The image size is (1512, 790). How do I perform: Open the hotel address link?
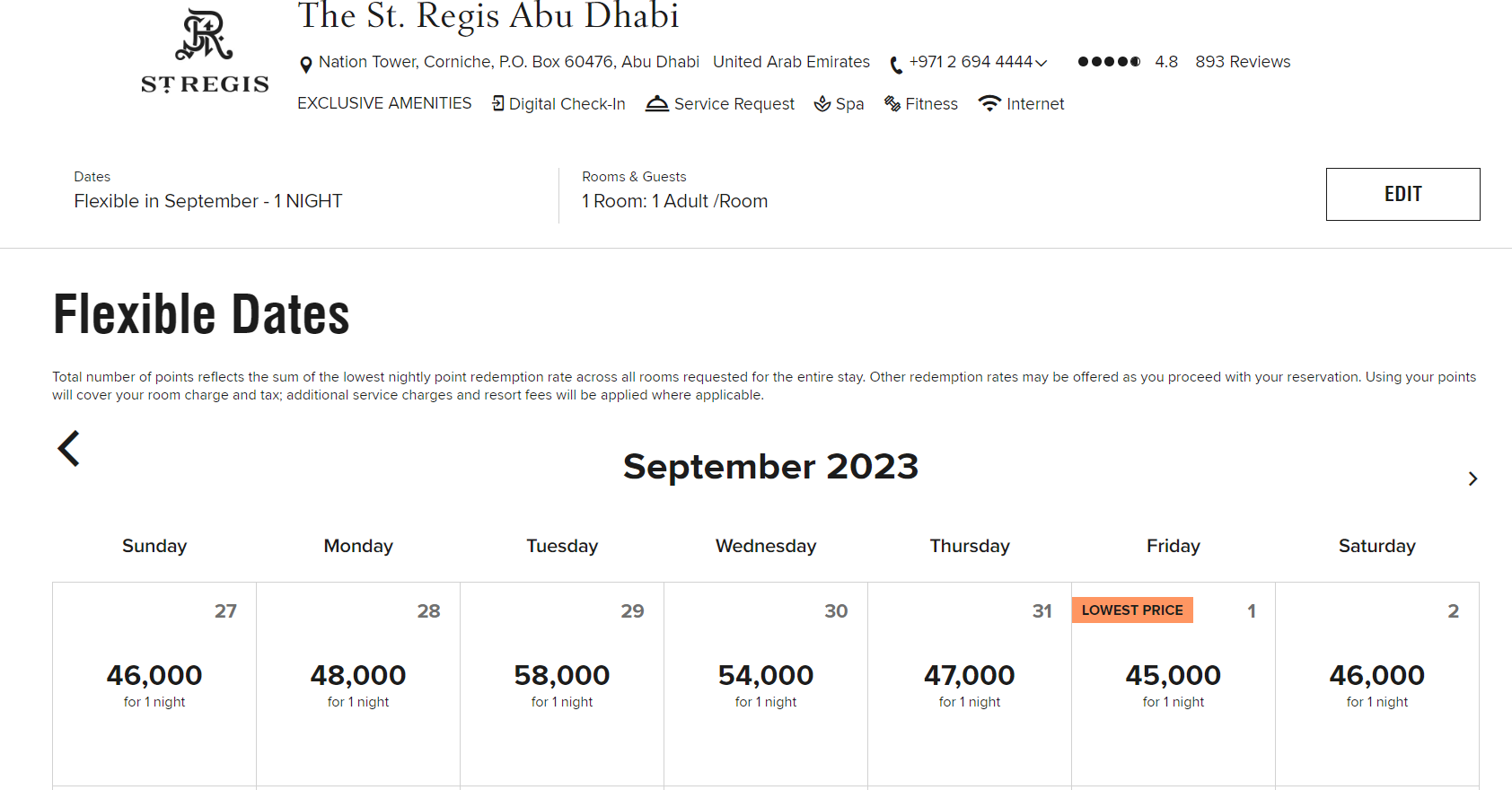coord(508,62)
